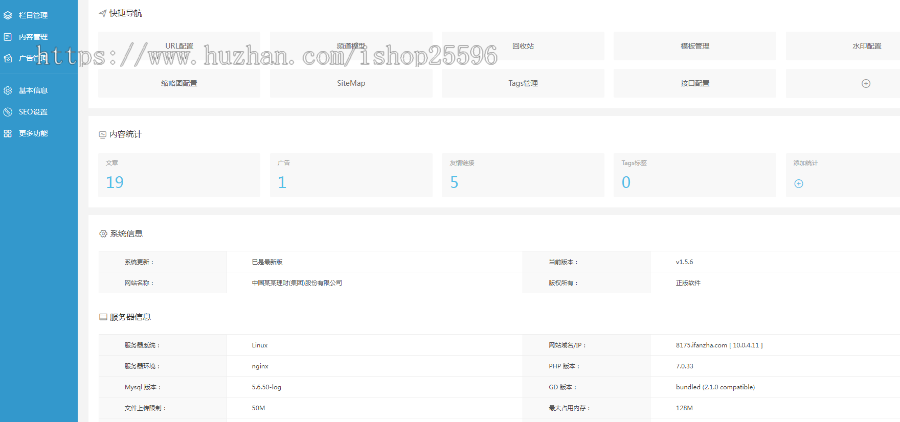
Task: Open the SiteMap quick navigation tile
Action: (351, 83)
